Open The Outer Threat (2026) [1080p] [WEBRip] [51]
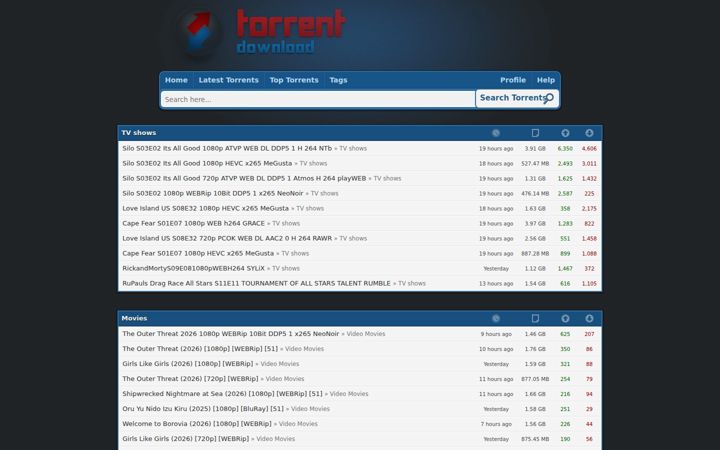Viewport: 720px width, 450px height. (x=200, y=349)
